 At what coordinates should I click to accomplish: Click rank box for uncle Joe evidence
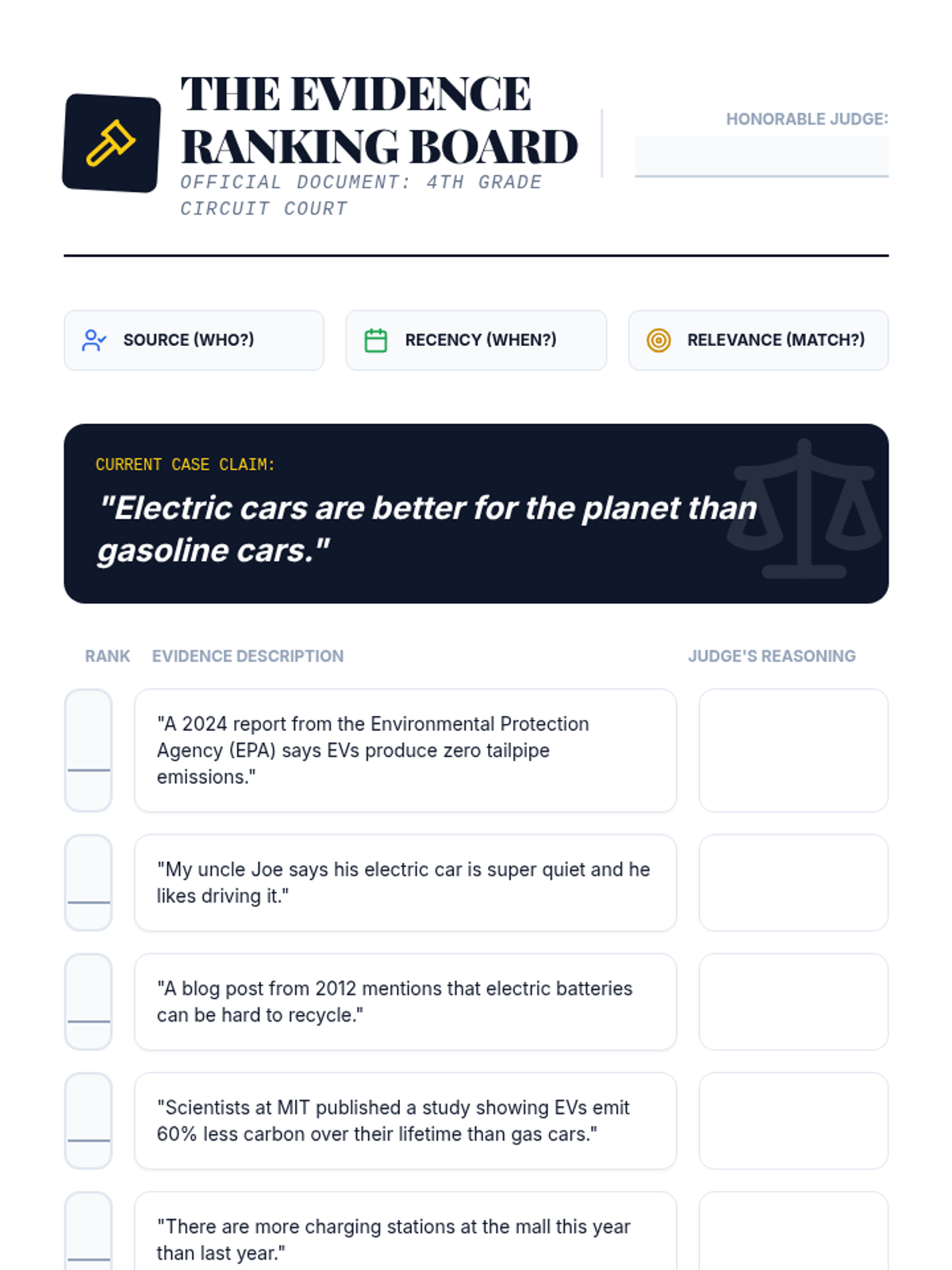pyautogui.click(x=88, y=882)
